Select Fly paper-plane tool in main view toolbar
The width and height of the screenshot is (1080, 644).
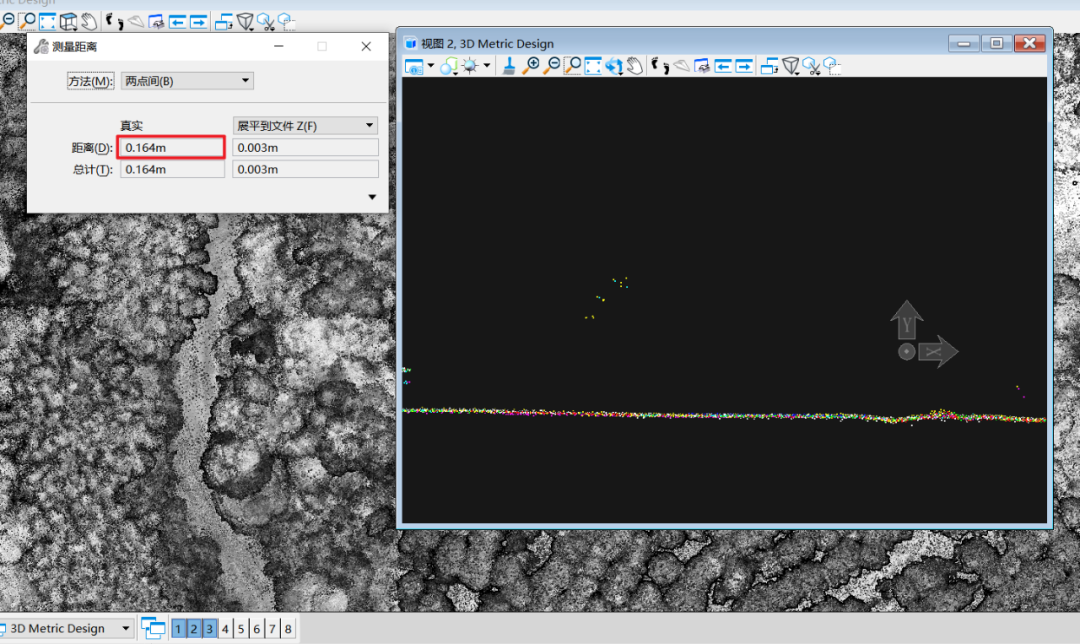[135, 22]
